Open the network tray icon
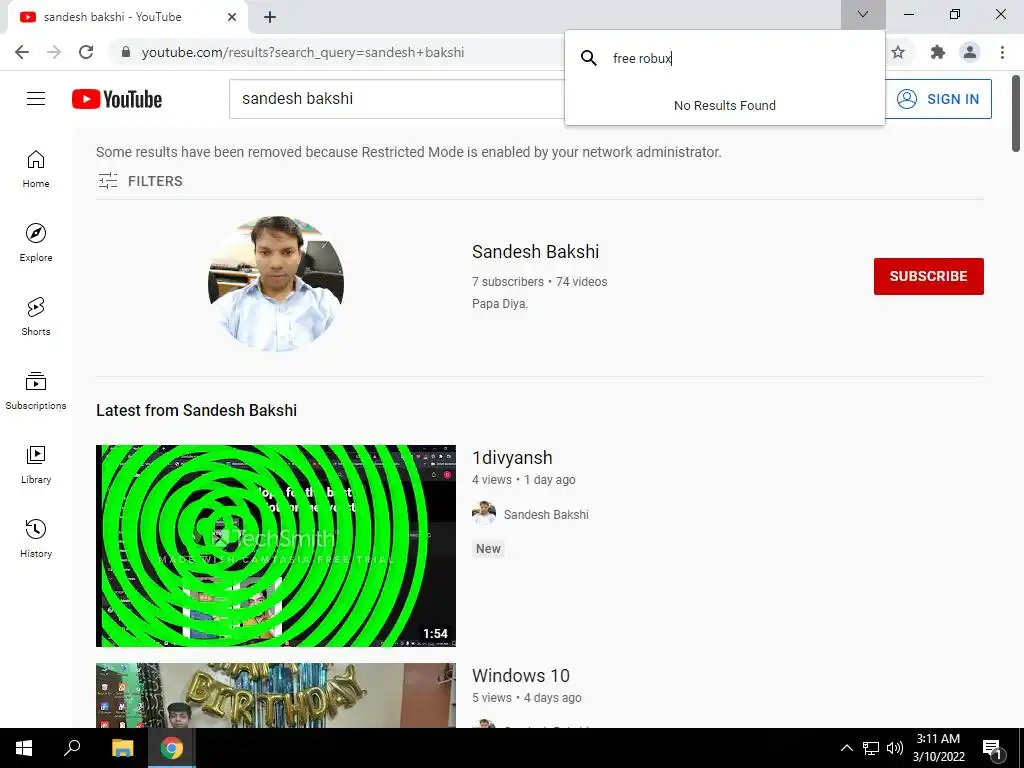Image resolution: width=1024 pixels, height=768 pixels. [x=871, y=748]
